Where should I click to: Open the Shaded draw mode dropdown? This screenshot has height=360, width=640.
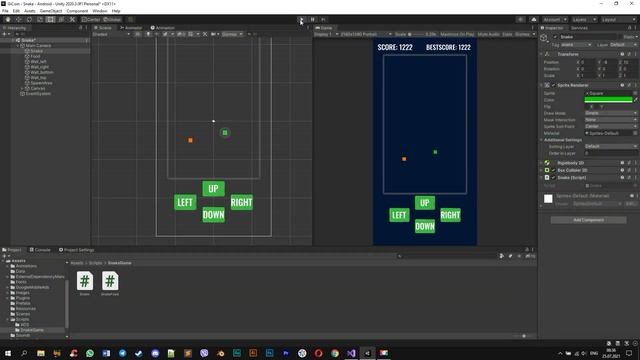tap(111, 34)
